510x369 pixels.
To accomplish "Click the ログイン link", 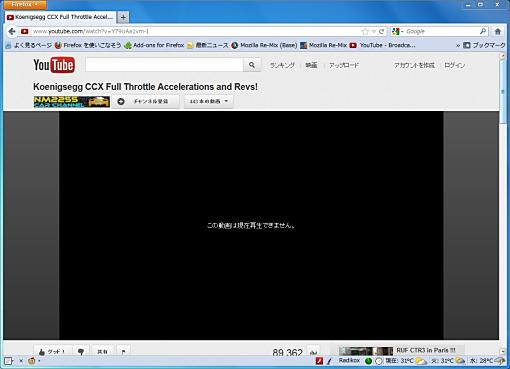I will (455, 65).
